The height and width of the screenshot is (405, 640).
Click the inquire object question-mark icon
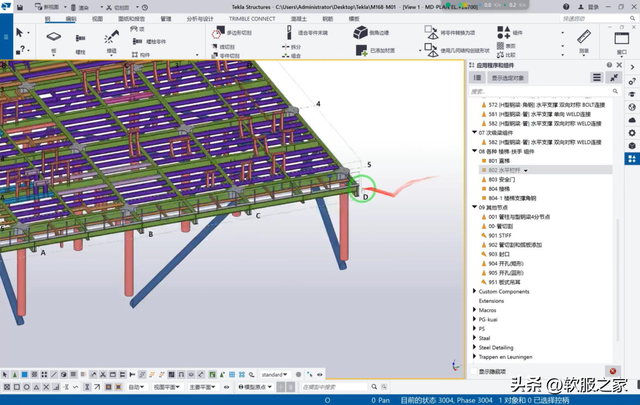20,50
